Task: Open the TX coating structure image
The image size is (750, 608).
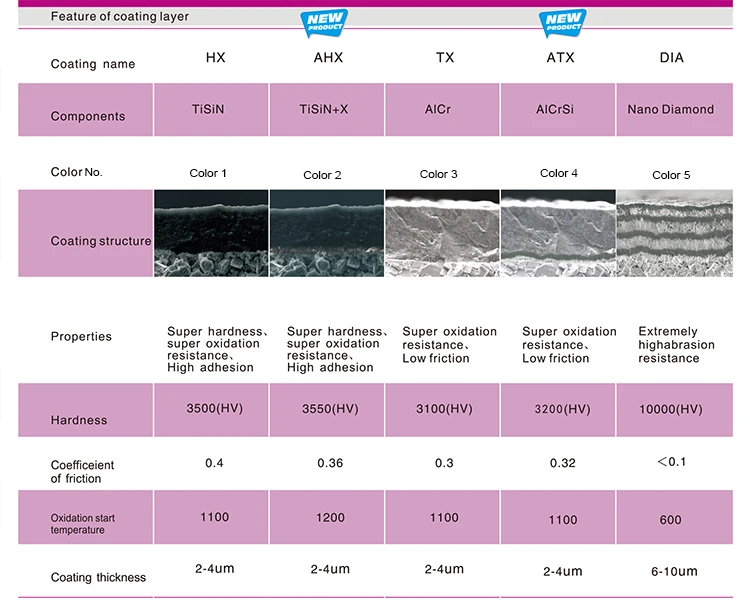Action: (x=442, y=233)
